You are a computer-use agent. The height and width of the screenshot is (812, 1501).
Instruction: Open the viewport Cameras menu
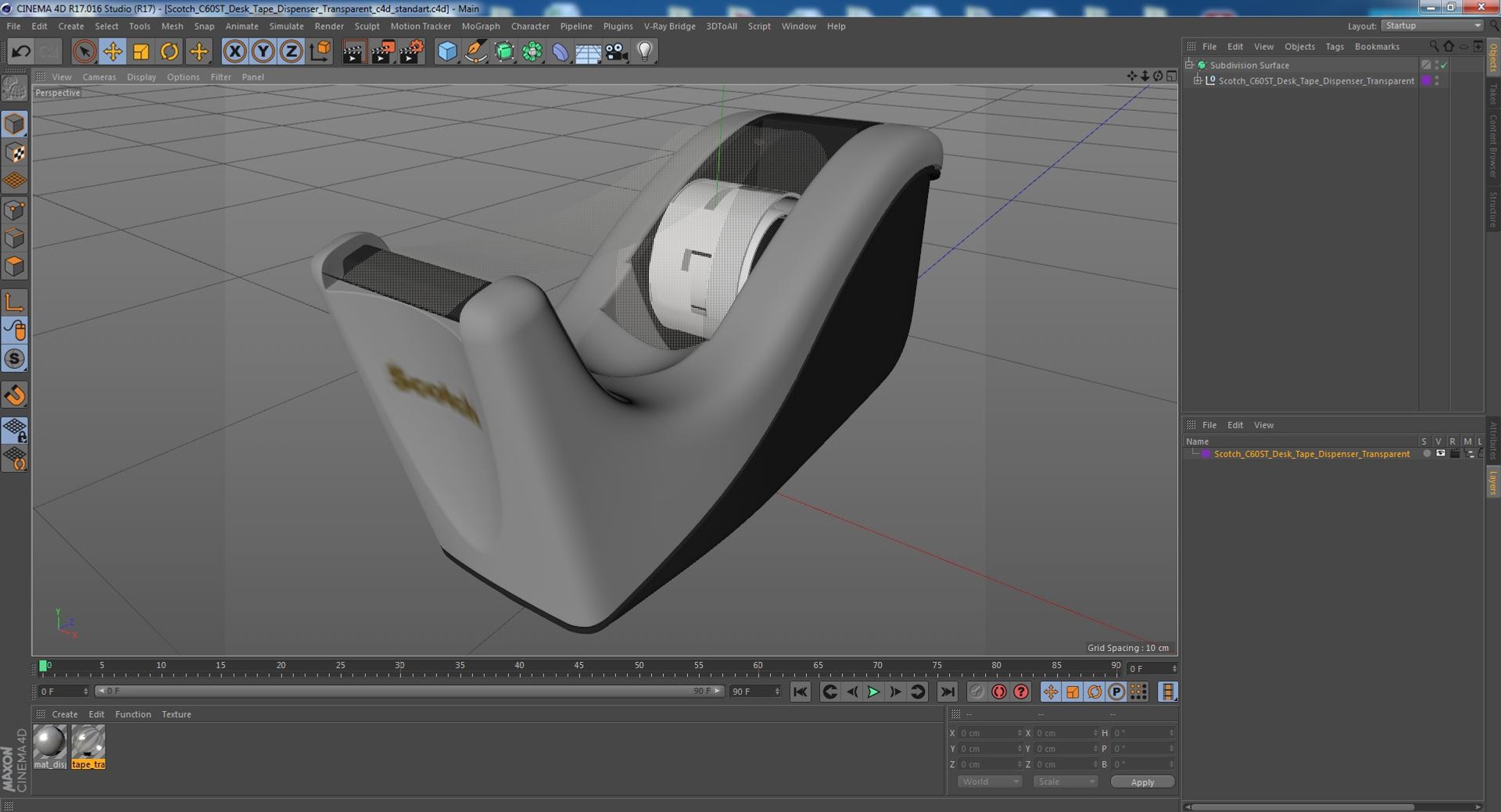coord(99,77)
